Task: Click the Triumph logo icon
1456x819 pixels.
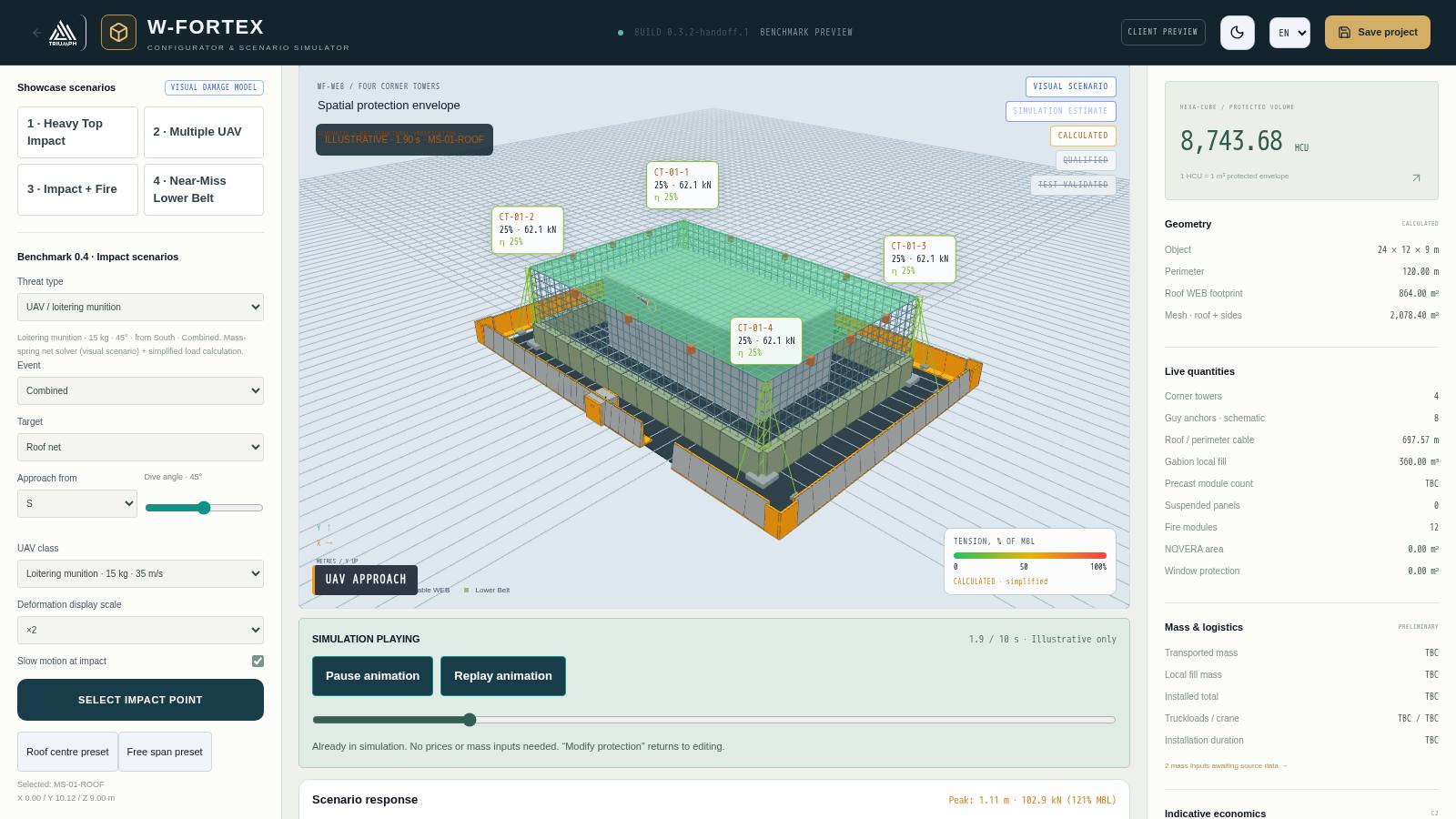Action: pos(64,33)
